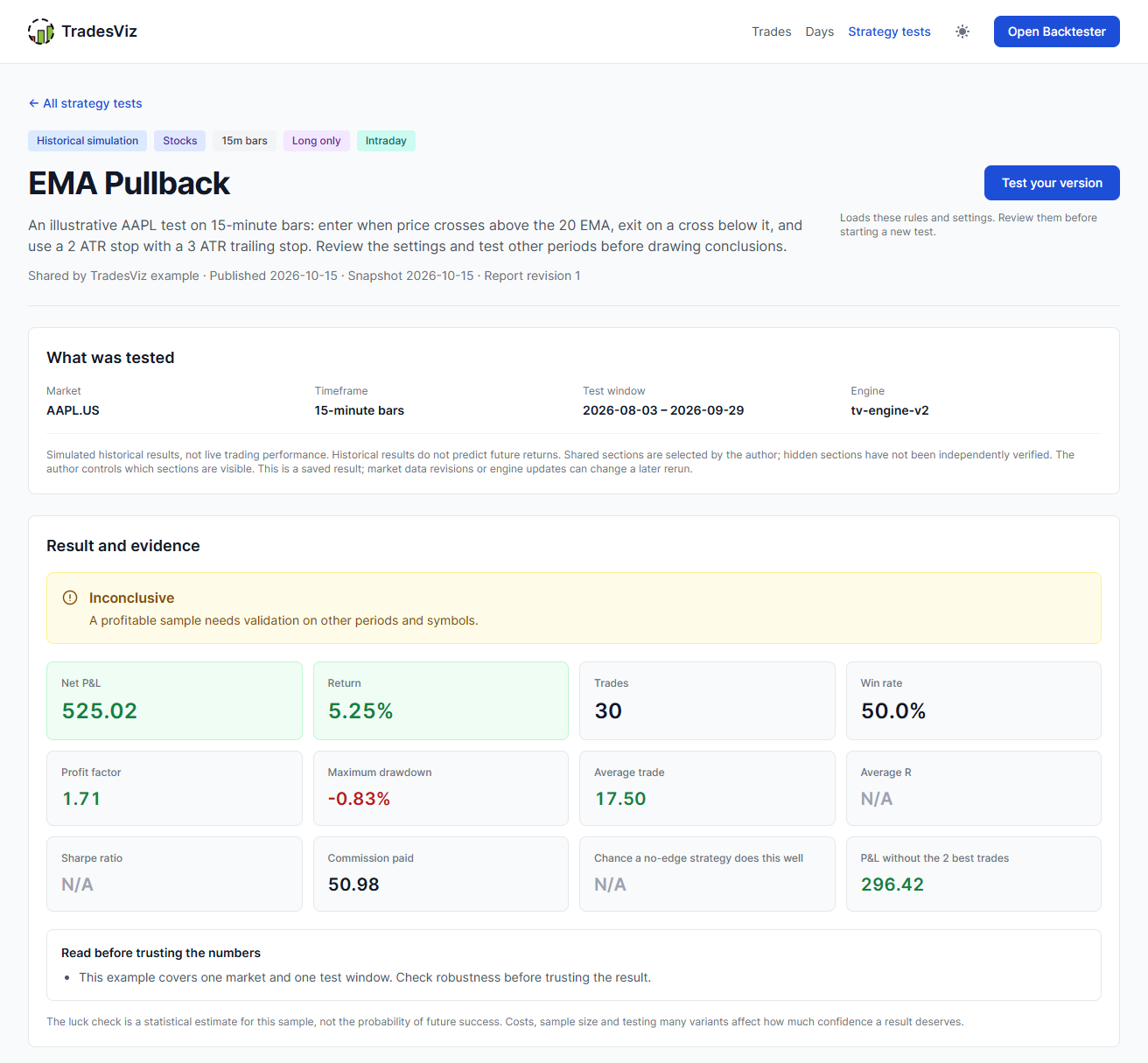This screenshot has height=1063, width=1148.
Task: Open the Days nav item
Action: coord(820,31)
